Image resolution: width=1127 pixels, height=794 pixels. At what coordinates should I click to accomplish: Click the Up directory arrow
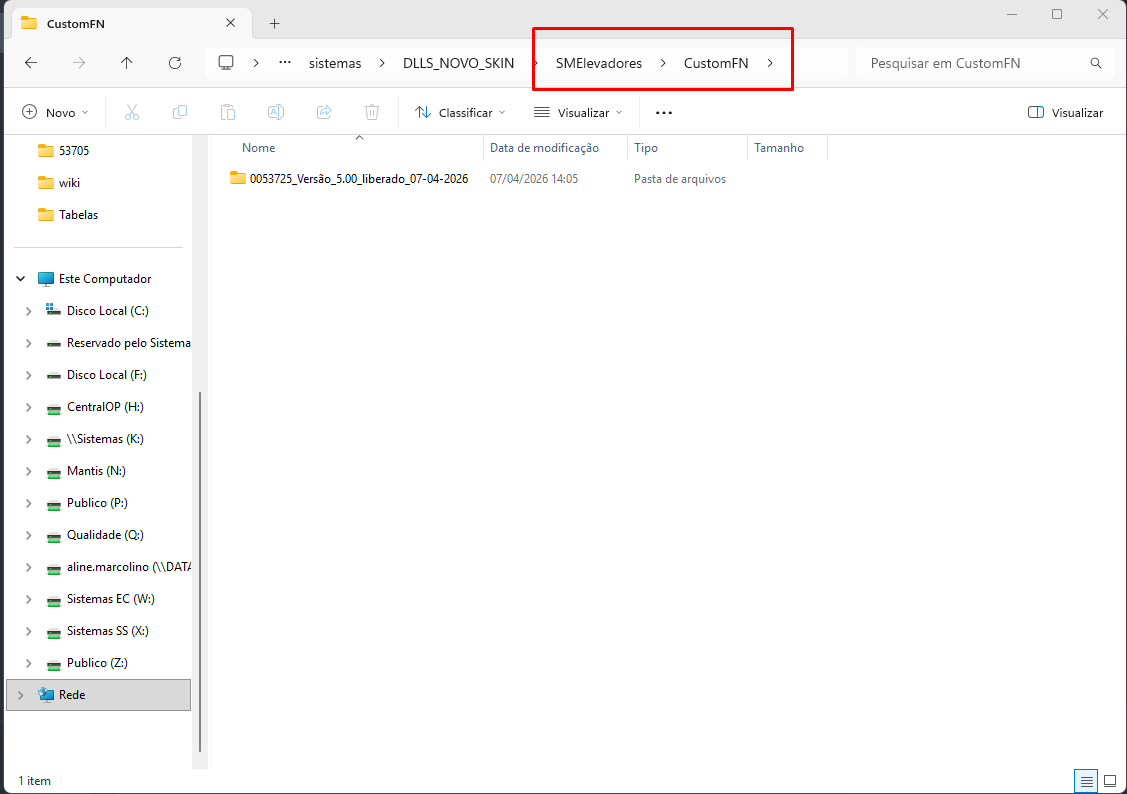[x=126, y=63]
